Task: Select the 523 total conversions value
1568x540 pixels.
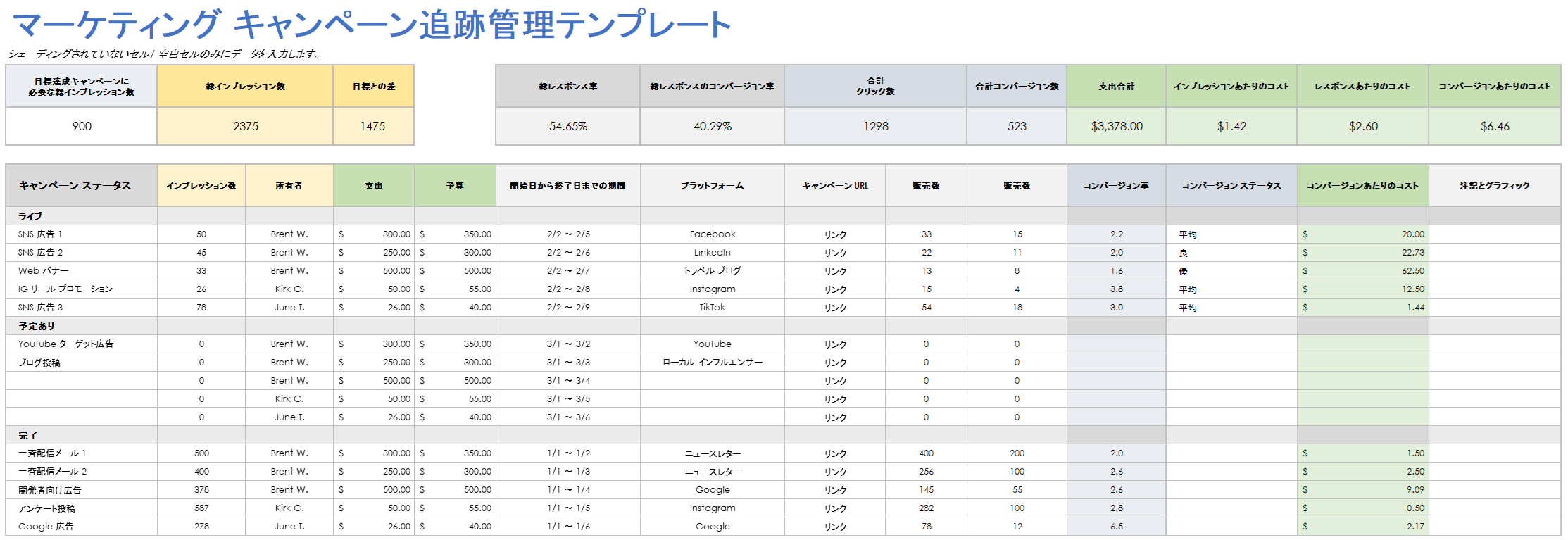Action: pos(1017,126)
